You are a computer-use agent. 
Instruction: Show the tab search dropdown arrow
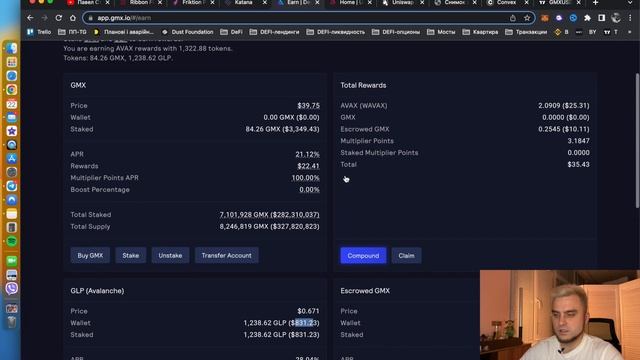(630, 2)
